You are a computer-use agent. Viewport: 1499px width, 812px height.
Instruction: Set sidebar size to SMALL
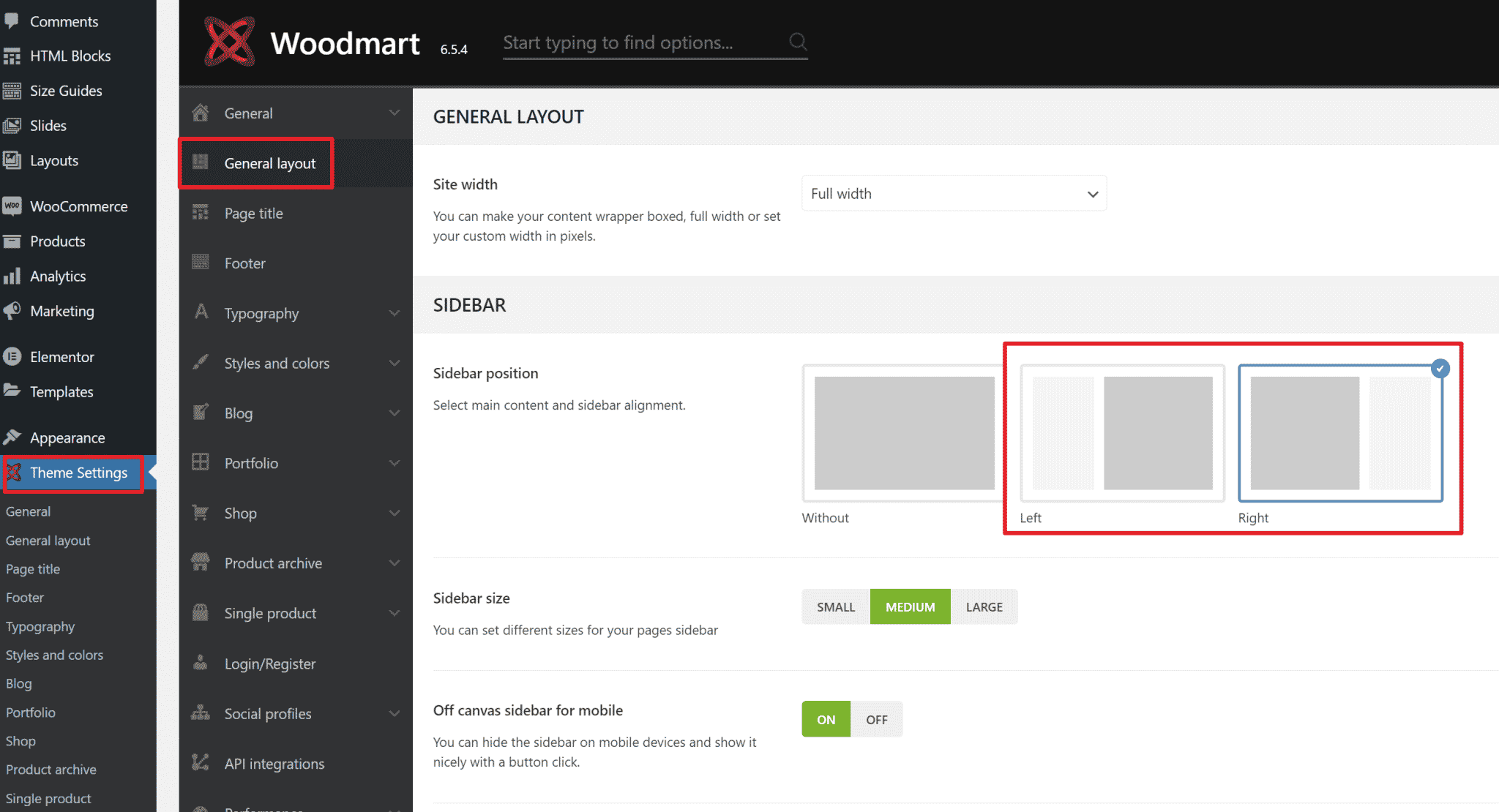click(836, 606)
